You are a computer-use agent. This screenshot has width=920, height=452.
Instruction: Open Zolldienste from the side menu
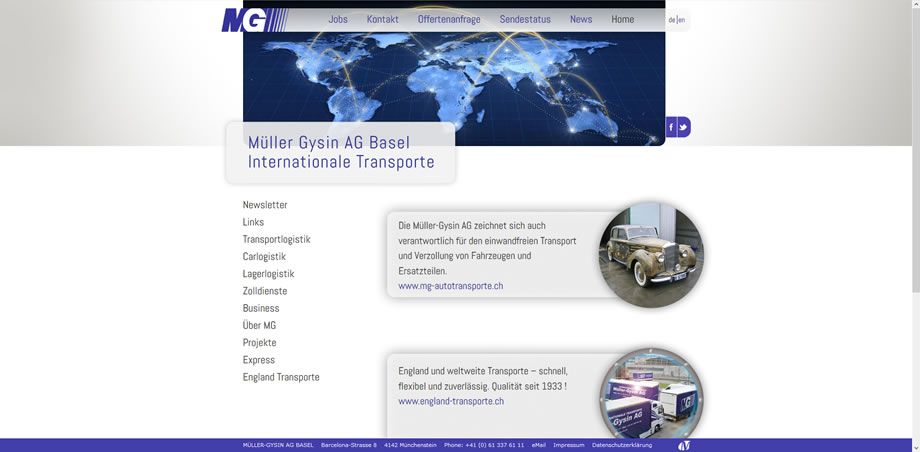coord(264,291)
